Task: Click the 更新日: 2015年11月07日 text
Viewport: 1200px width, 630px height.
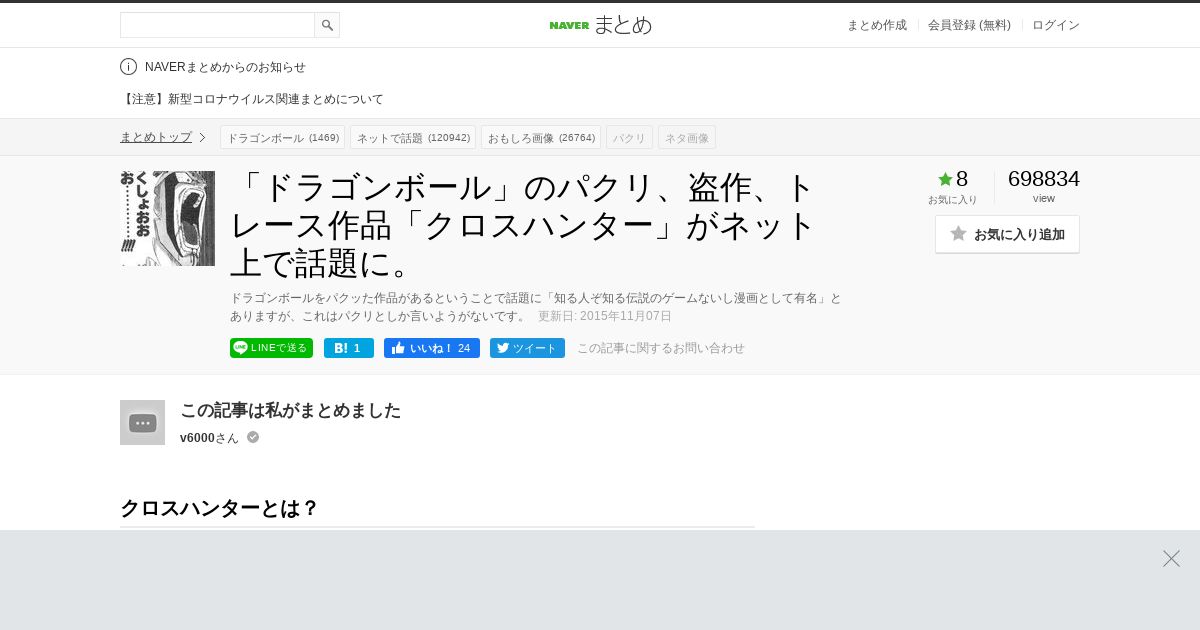Action: point(605,316)
